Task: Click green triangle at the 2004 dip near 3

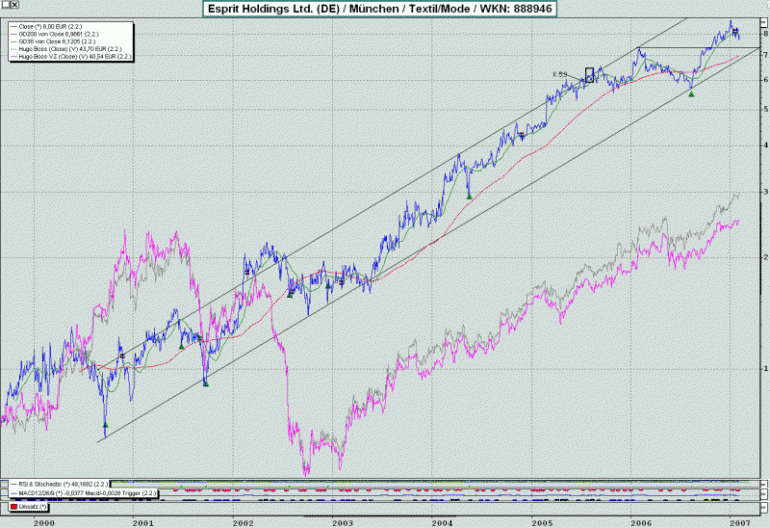Action: [469, 197]
